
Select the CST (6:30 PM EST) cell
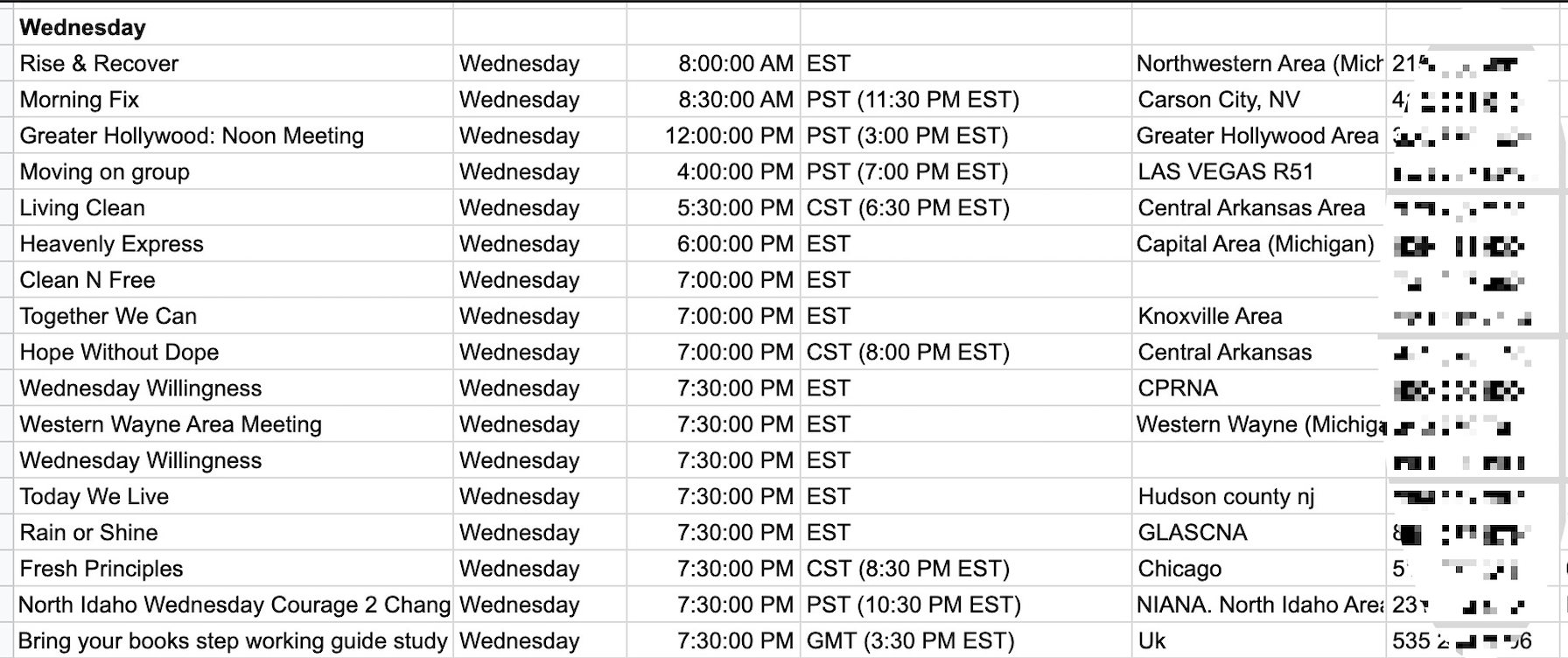coord(966,207)
